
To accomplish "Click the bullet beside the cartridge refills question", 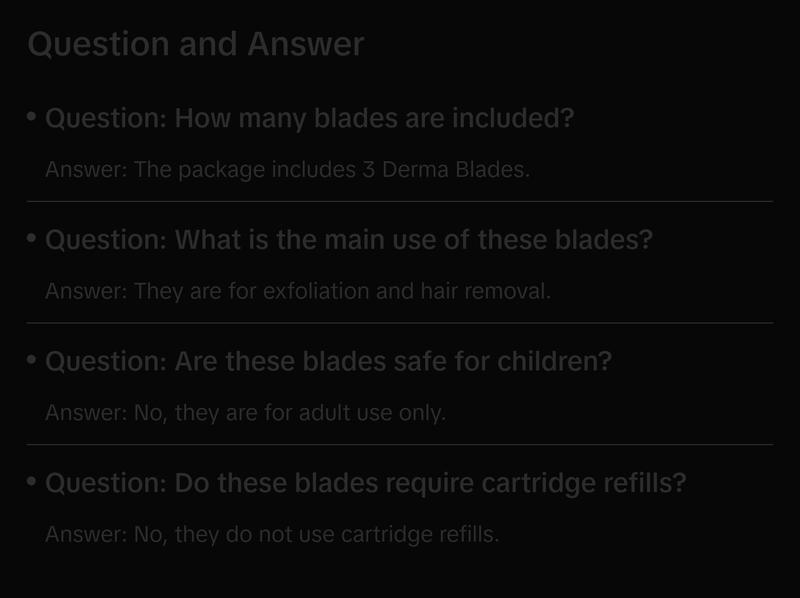I will click(33, 482).
